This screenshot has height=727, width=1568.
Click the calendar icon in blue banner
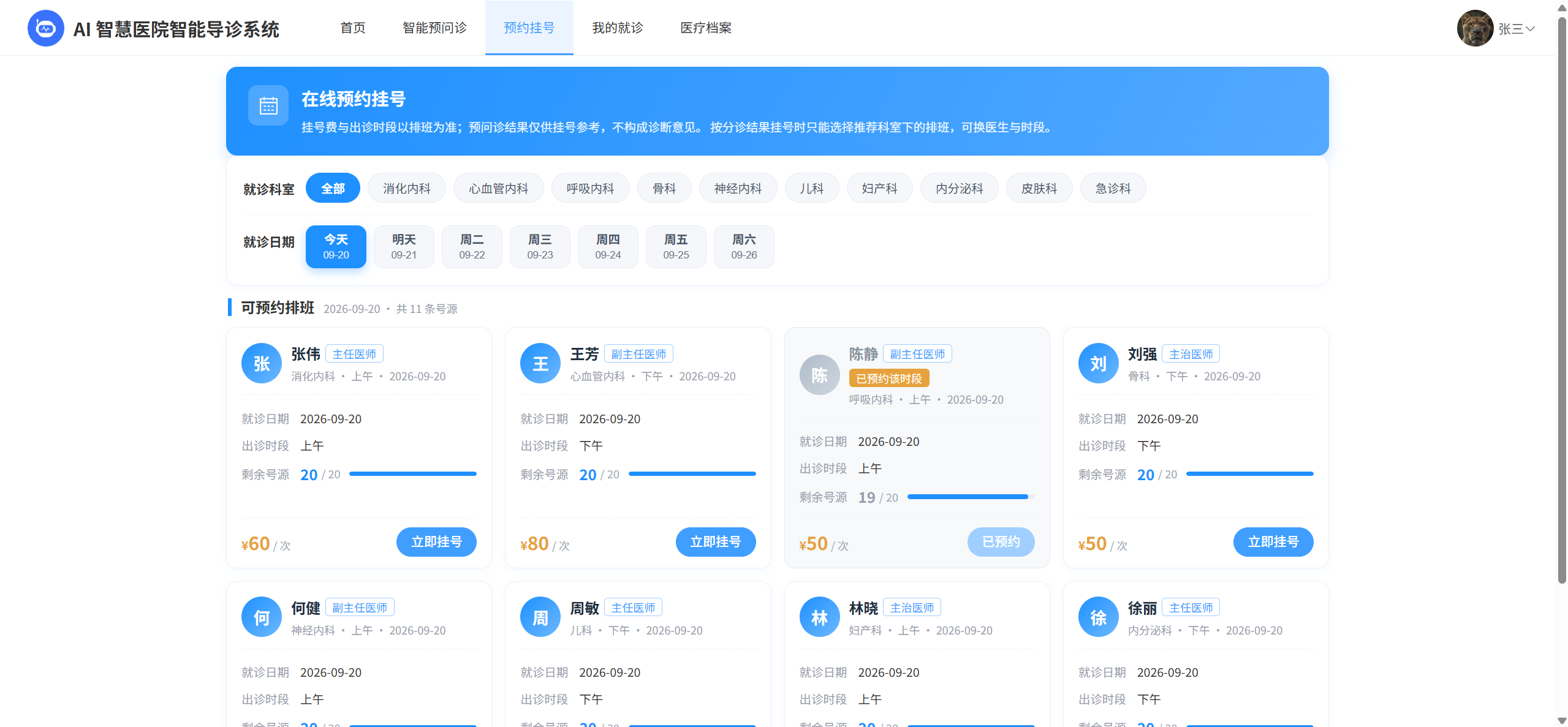coord(268,105)
